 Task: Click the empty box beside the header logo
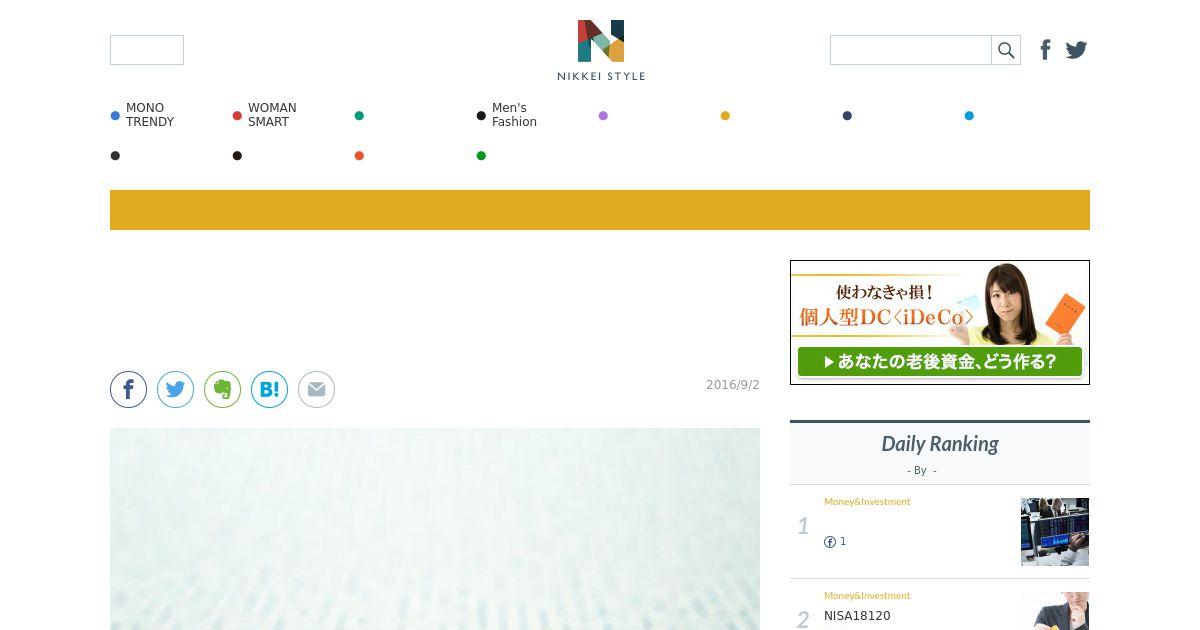pos(147,50)
